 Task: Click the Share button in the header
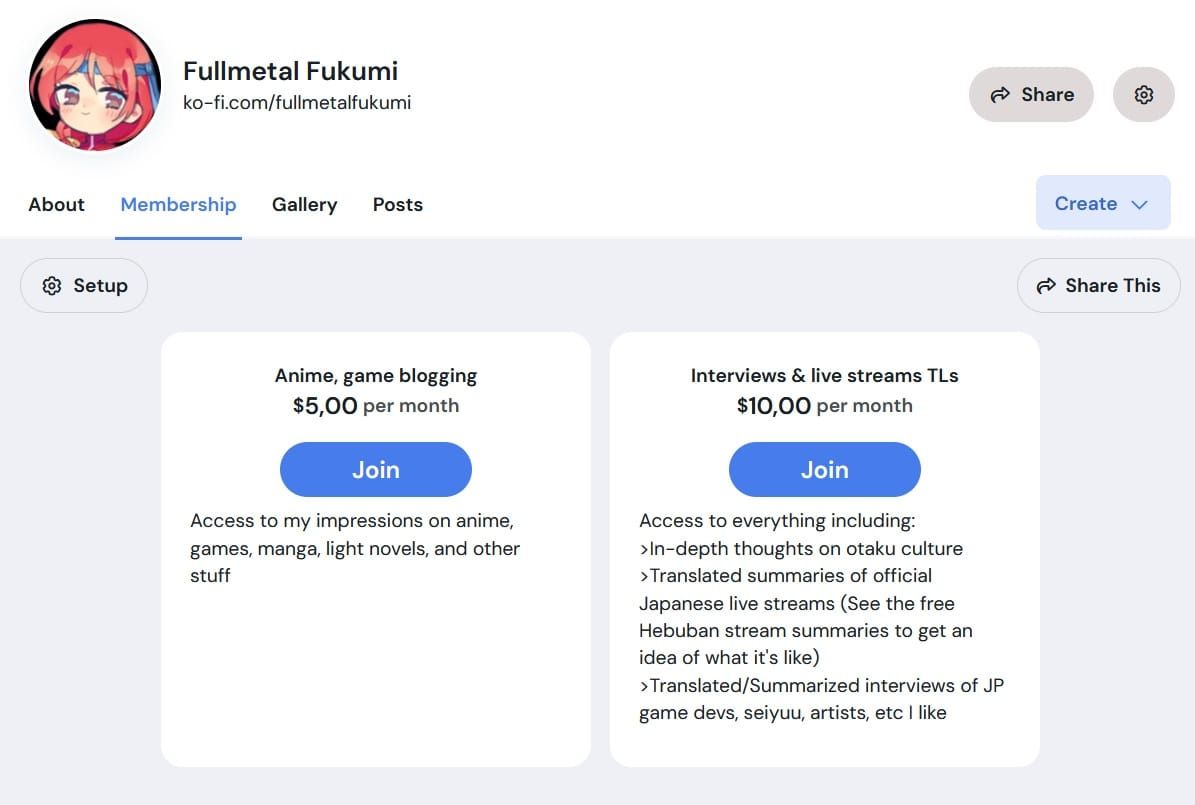click(1031, 94)
